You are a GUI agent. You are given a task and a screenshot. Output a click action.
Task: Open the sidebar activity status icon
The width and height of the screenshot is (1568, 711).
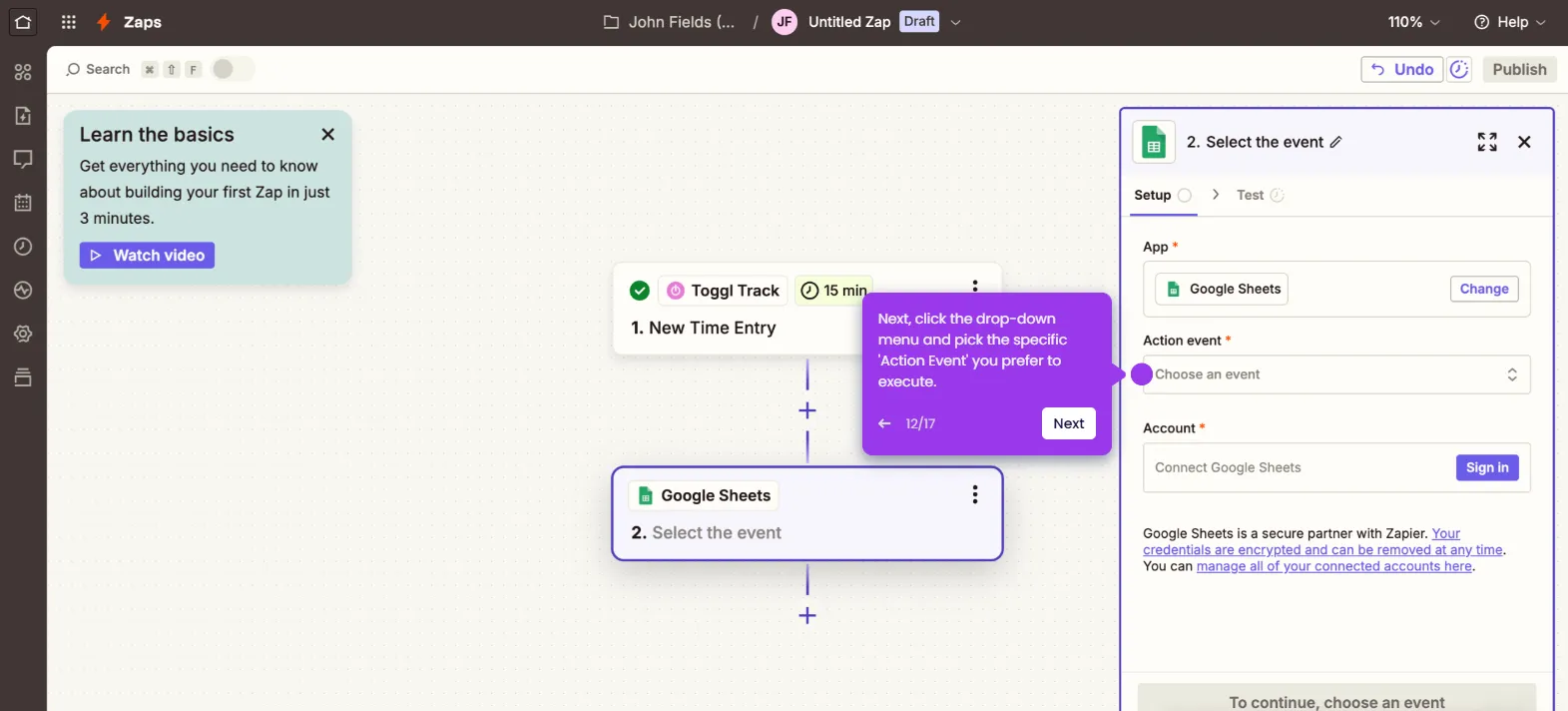point(23,290)
